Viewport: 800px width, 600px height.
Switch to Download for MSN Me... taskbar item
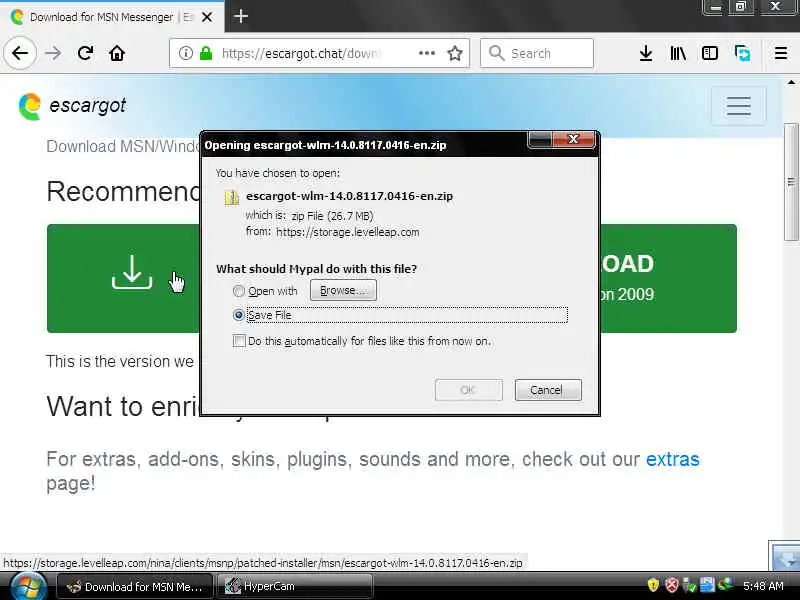[135, 587]
